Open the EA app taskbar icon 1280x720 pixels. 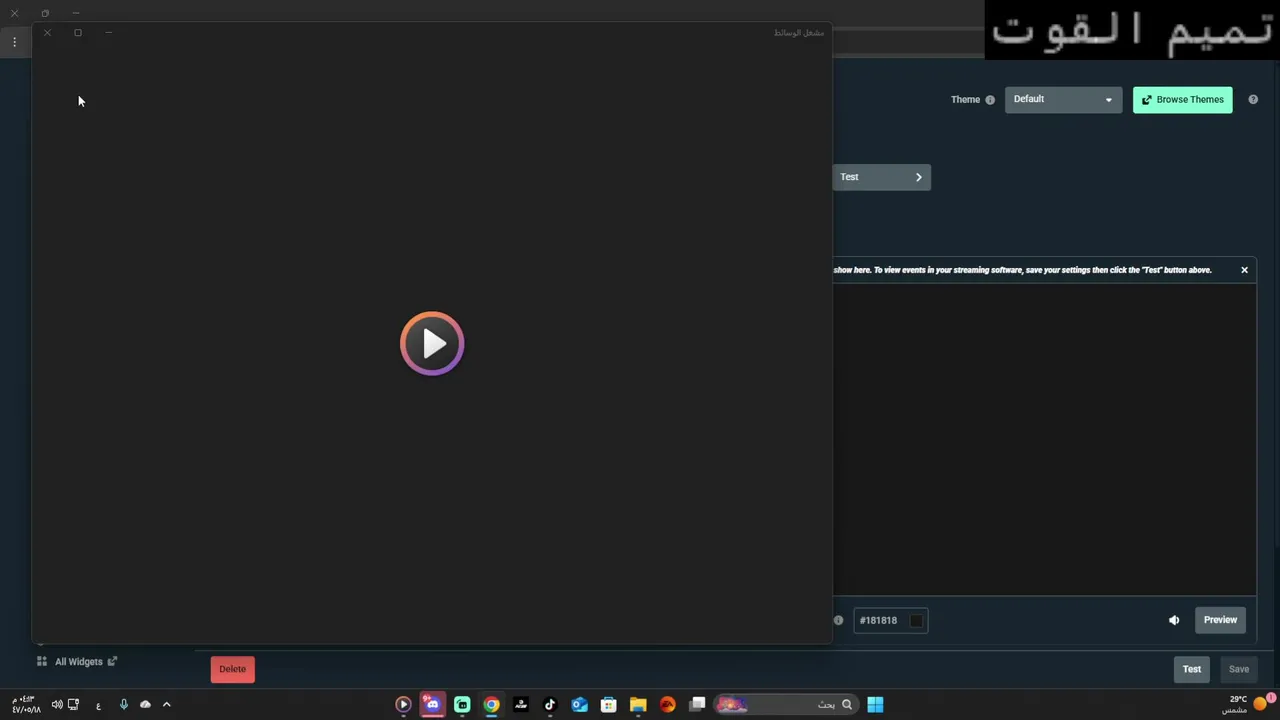point(667,705)
